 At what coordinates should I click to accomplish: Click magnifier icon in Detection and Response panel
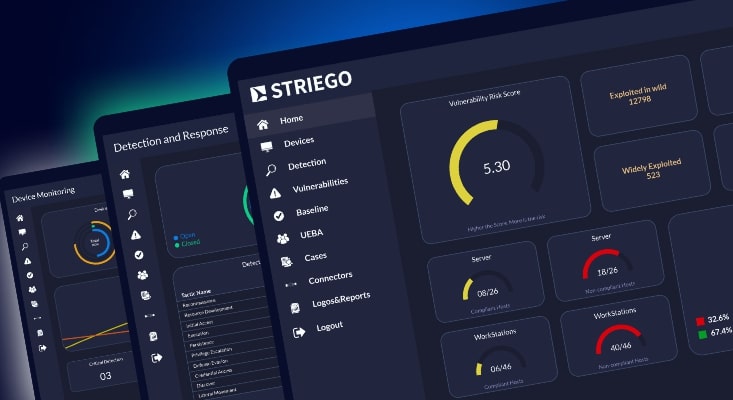coord(132,214)
